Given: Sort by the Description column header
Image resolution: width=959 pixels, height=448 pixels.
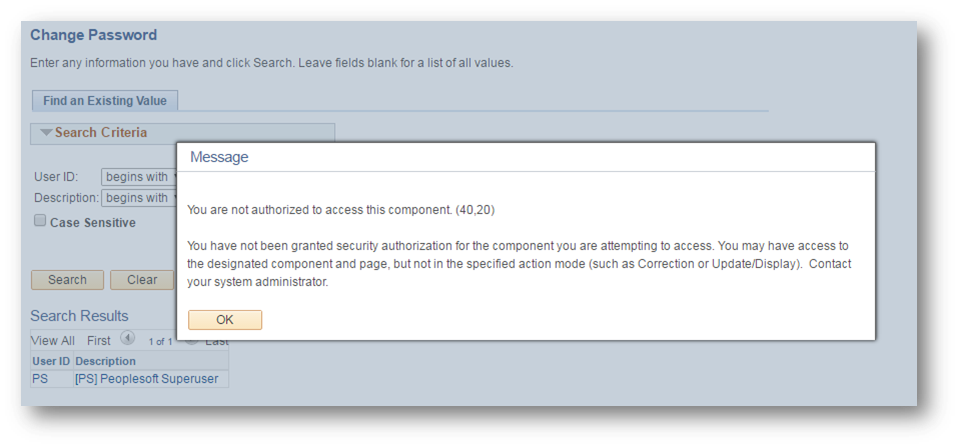Looking at the screenshot, I should pos(105,361).
